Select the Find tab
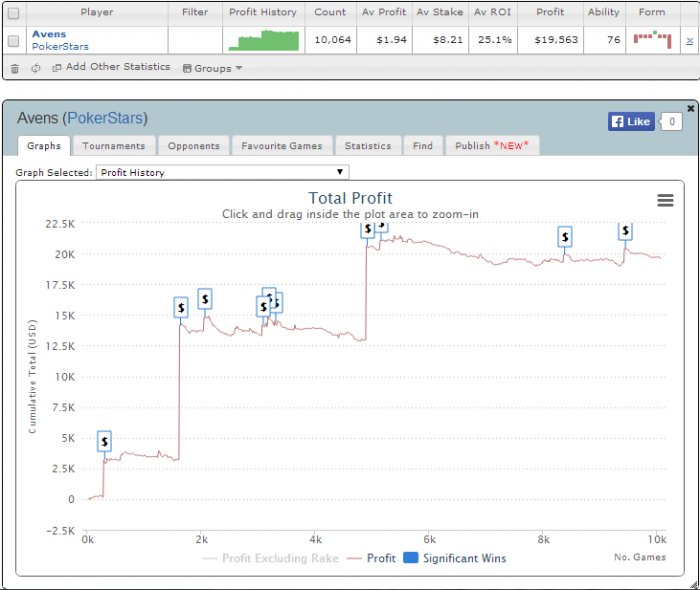 pos(423,146)
